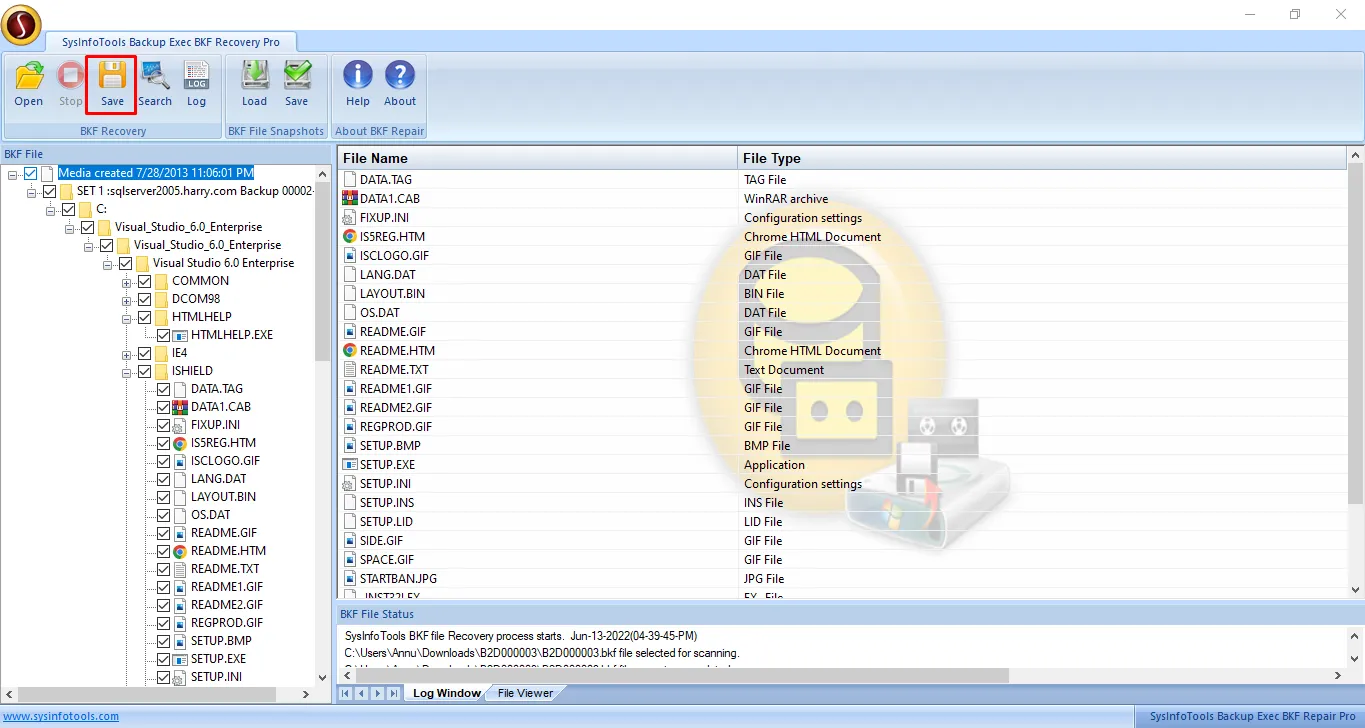Click SETUP.INI settings icon in file list
The height and width of the screenshot is (728, 1365).
[350, 484]
